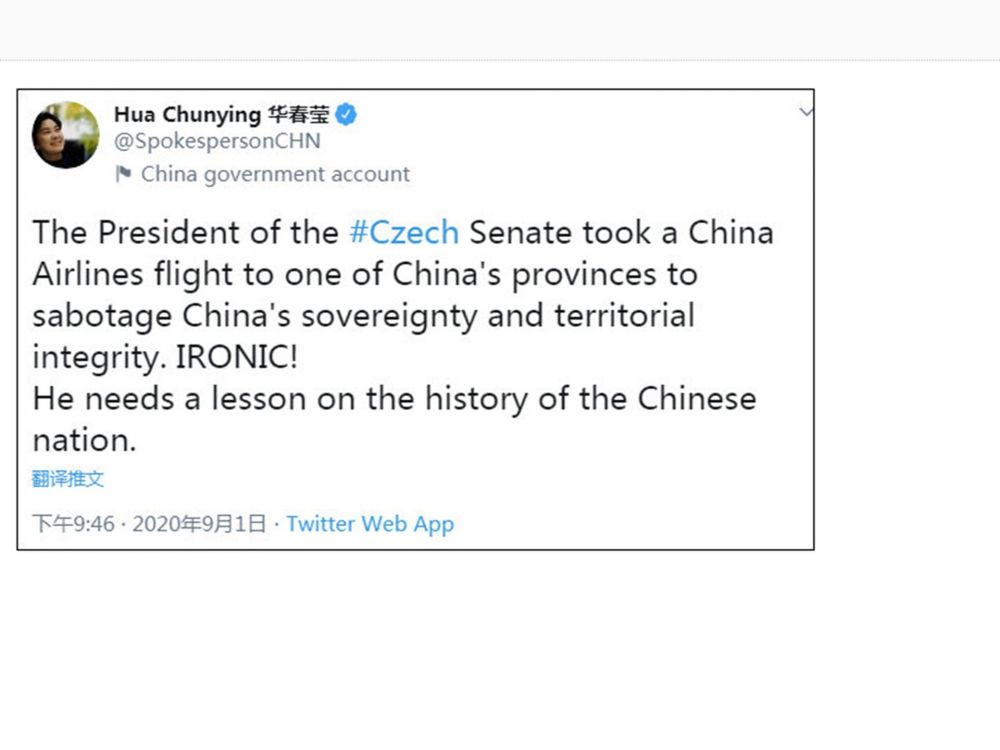Image resolution: width=1000 pixels, height=750 pixels.
Task: Click the Chinese name 华春莹
Action: (298, 115)
